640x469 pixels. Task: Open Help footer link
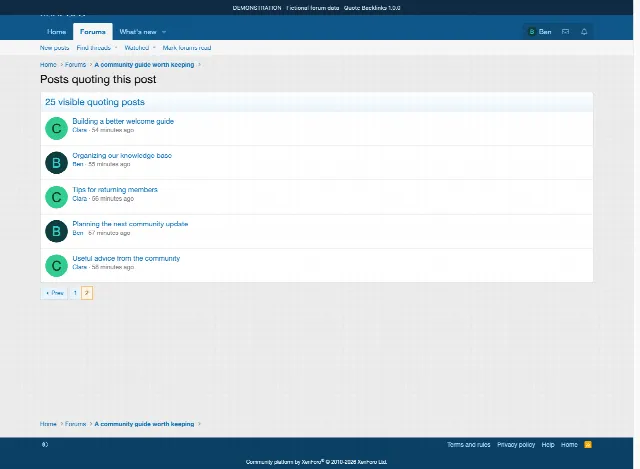[x=548, y=445]
